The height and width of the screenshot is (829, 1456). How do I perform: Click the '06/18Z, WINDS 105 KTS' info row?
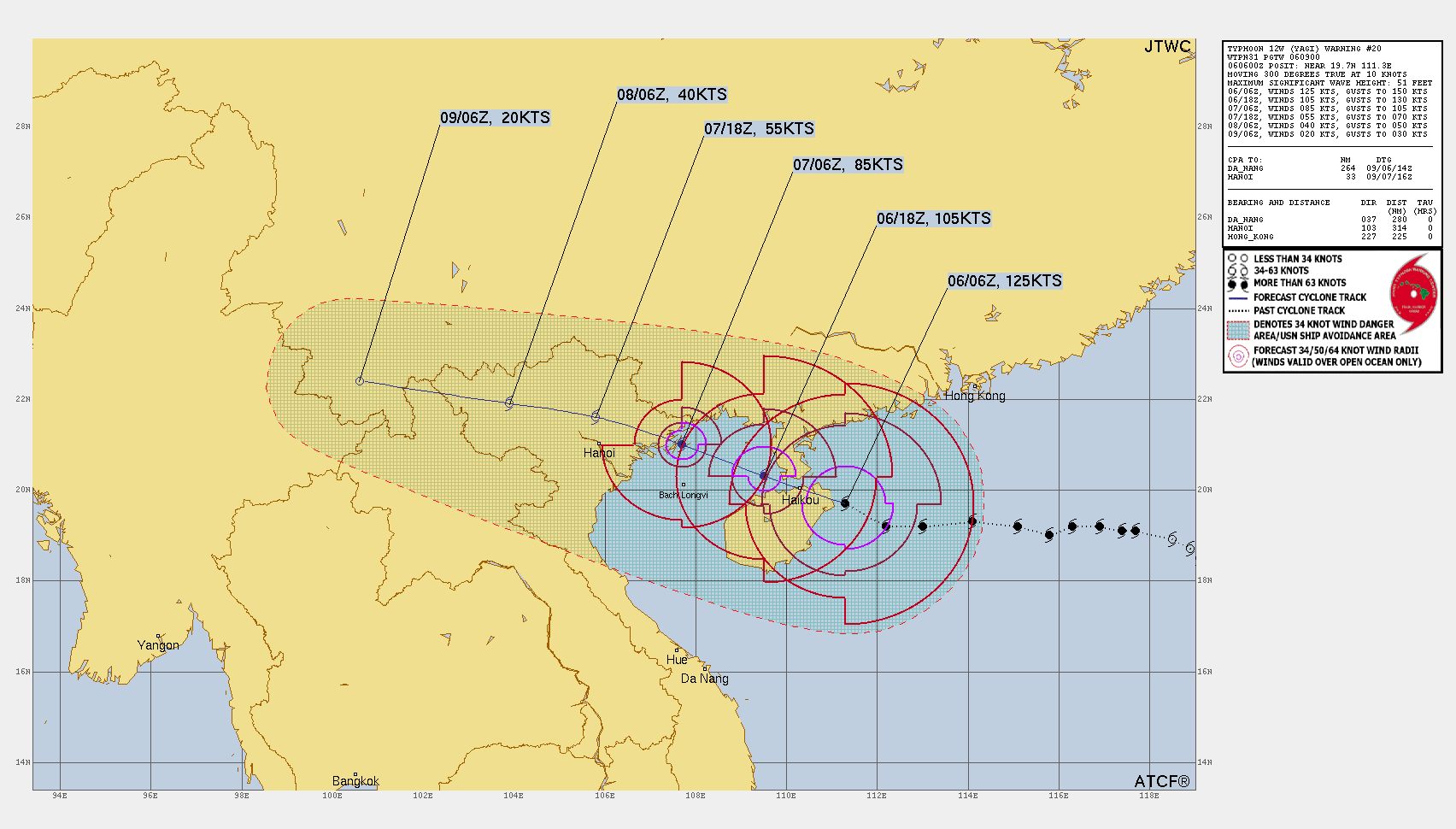point(1327,100)
